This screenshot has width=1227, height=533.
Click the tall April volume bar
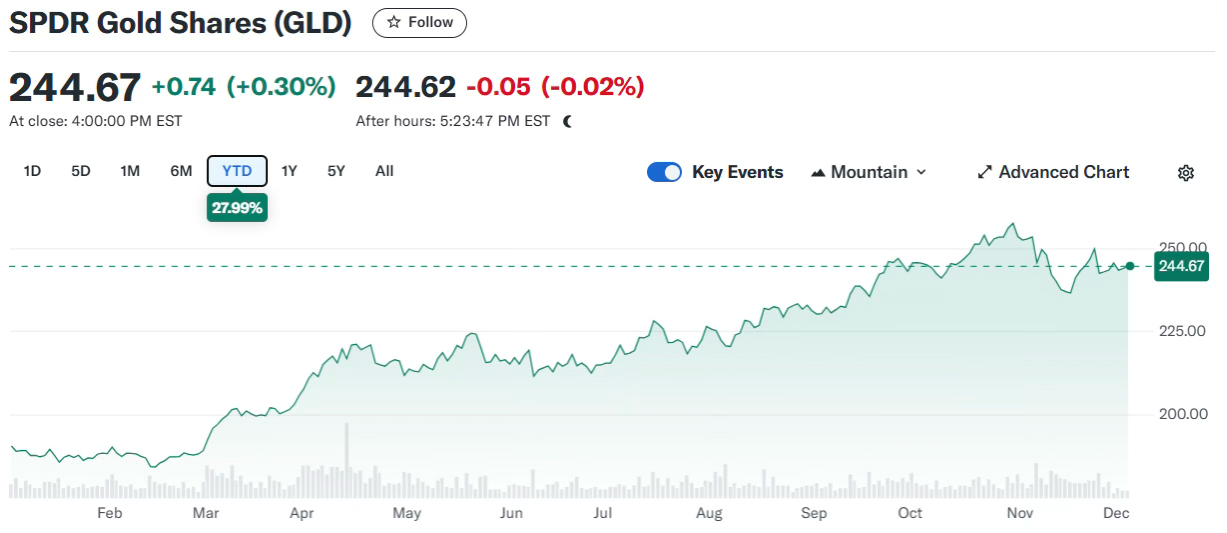tap(346, 460)
